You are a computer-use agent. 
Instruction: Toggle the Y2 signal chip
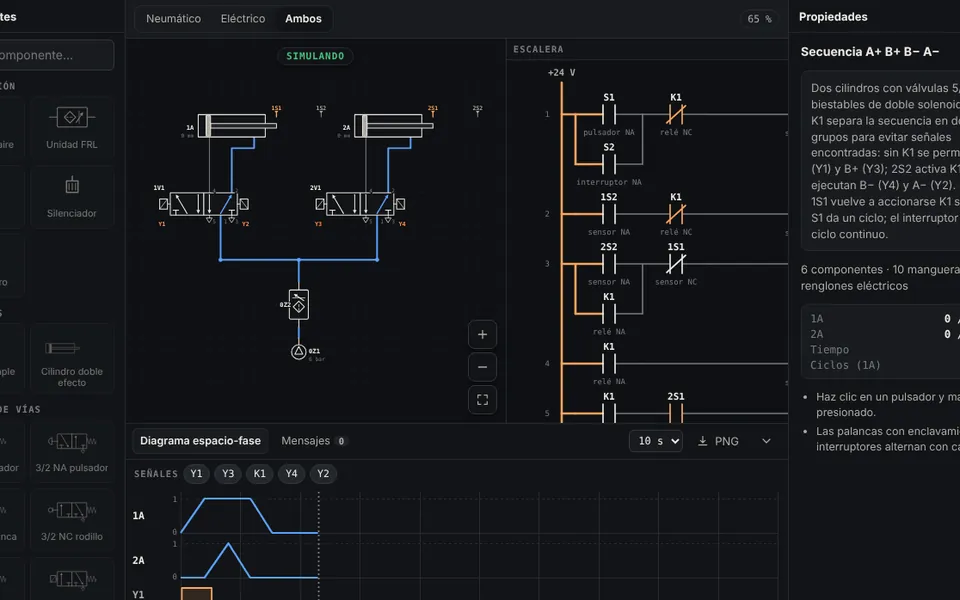(323, 473)
